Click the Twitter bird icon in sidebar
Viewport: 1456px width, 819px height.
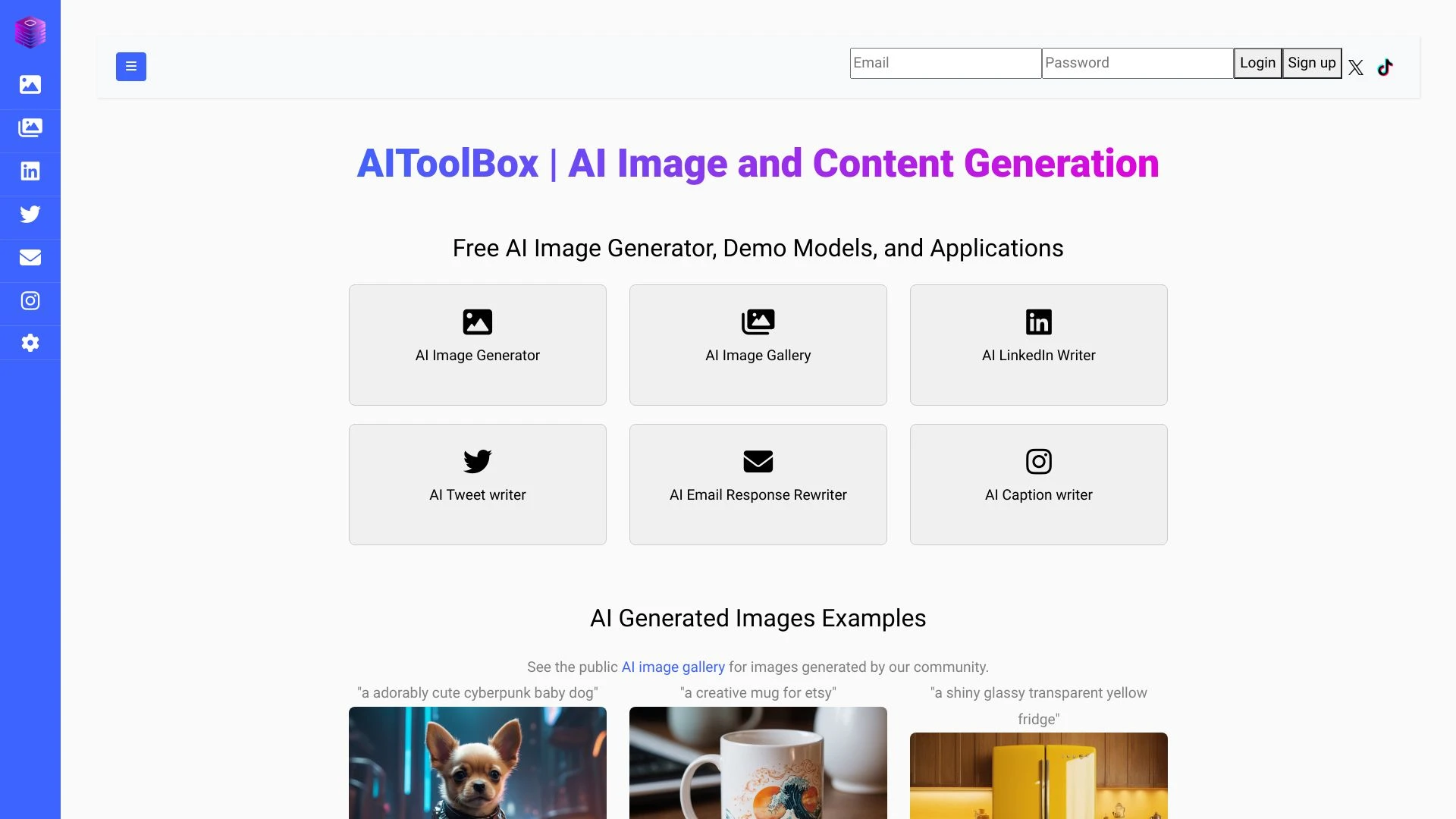tap(30, 214)
